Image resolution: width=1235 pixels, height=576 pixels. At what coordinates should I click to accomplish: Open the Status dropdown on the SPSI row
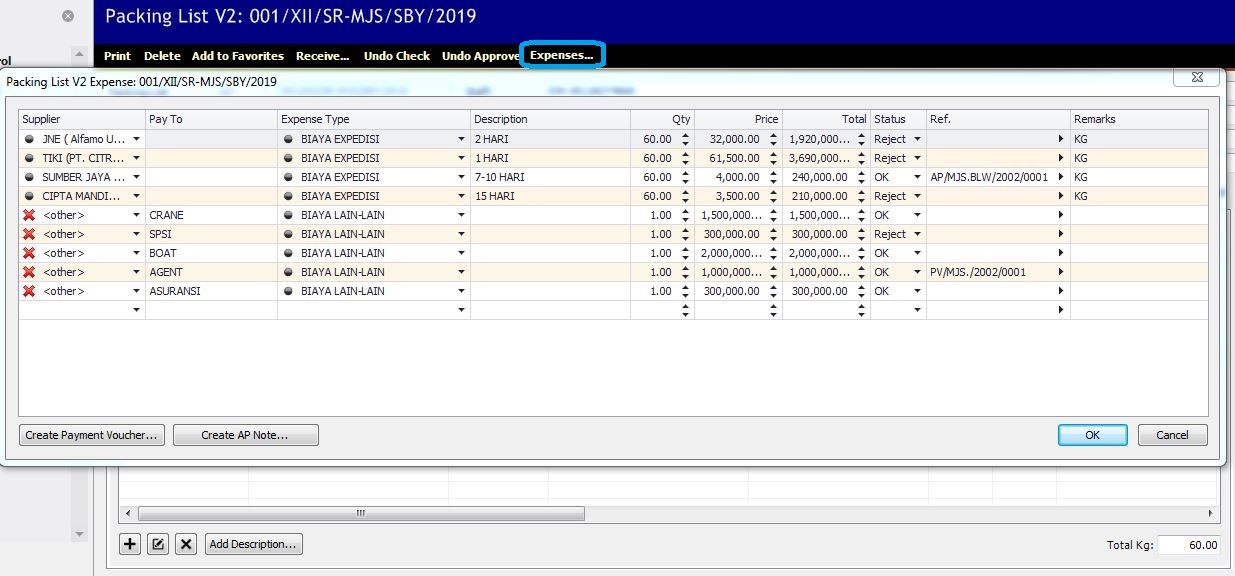(917, 234)
